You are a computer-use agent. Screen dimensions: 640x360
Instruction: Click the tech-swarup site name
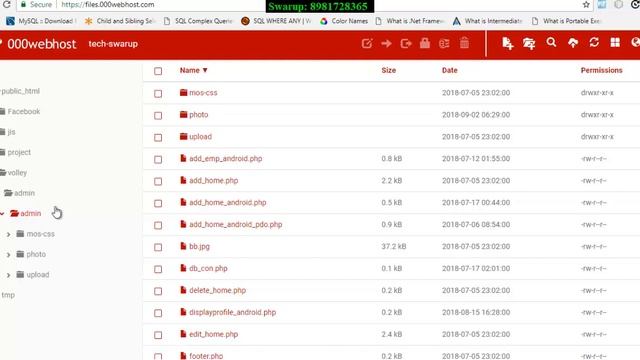click(113, 44)
